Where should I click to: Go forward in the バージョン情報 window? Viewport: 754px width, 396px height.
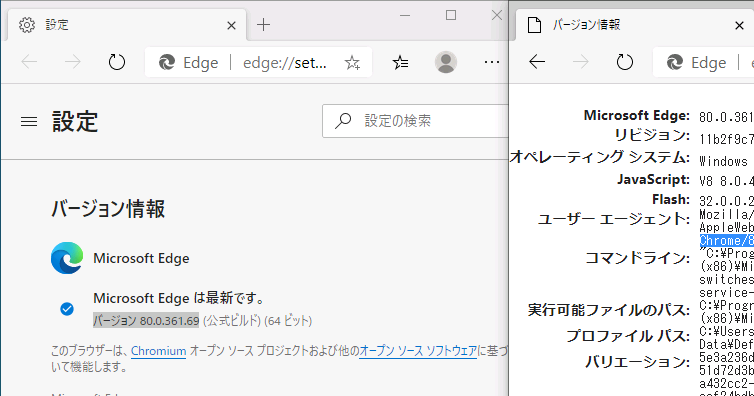[580, 62]
